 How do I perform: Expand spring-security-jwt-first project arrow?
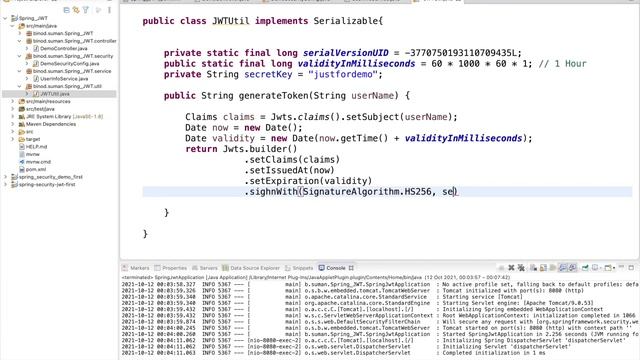click(x=5, y=184)
